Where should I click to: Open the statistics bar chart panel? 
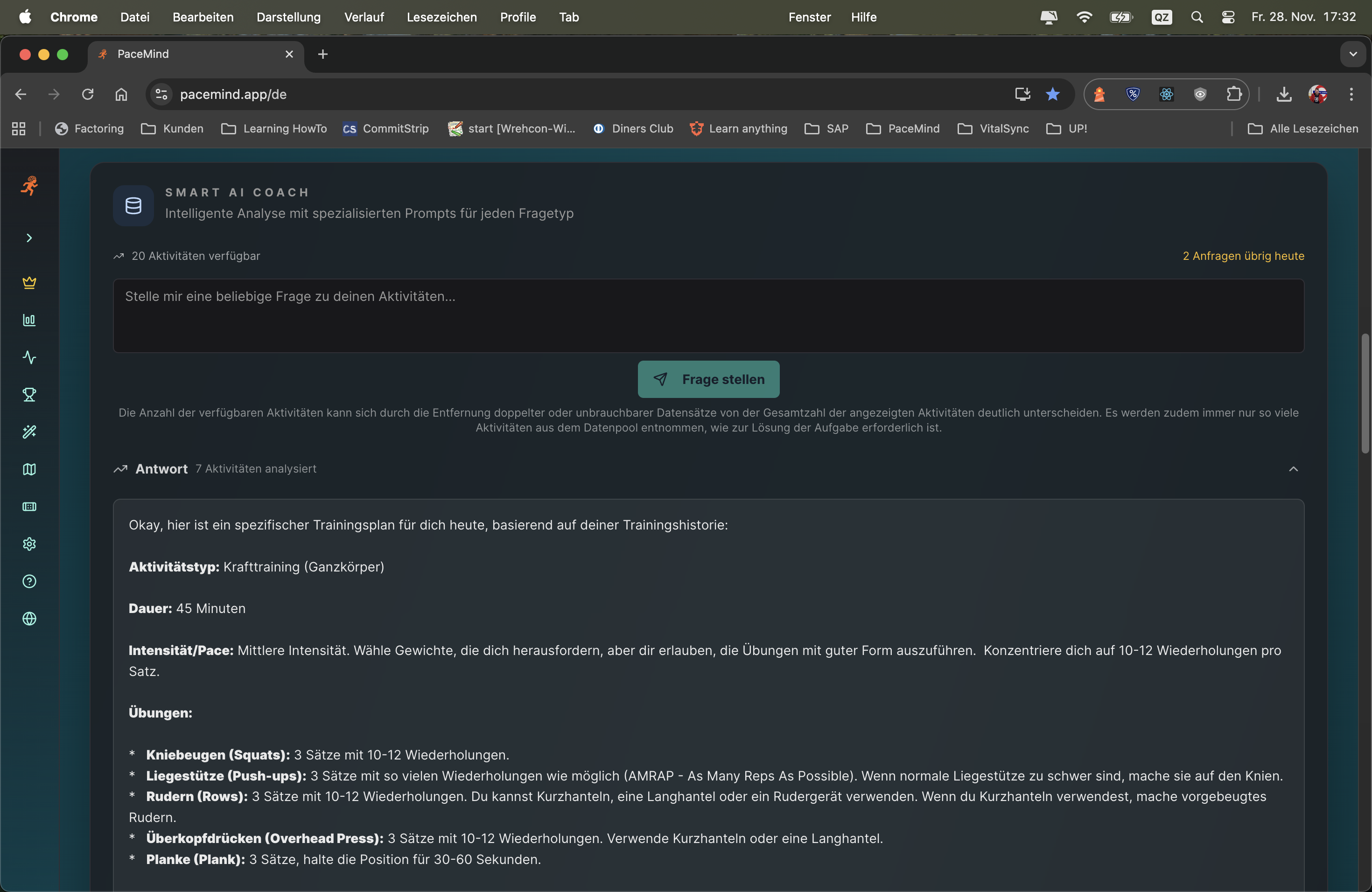coord(29,321)
